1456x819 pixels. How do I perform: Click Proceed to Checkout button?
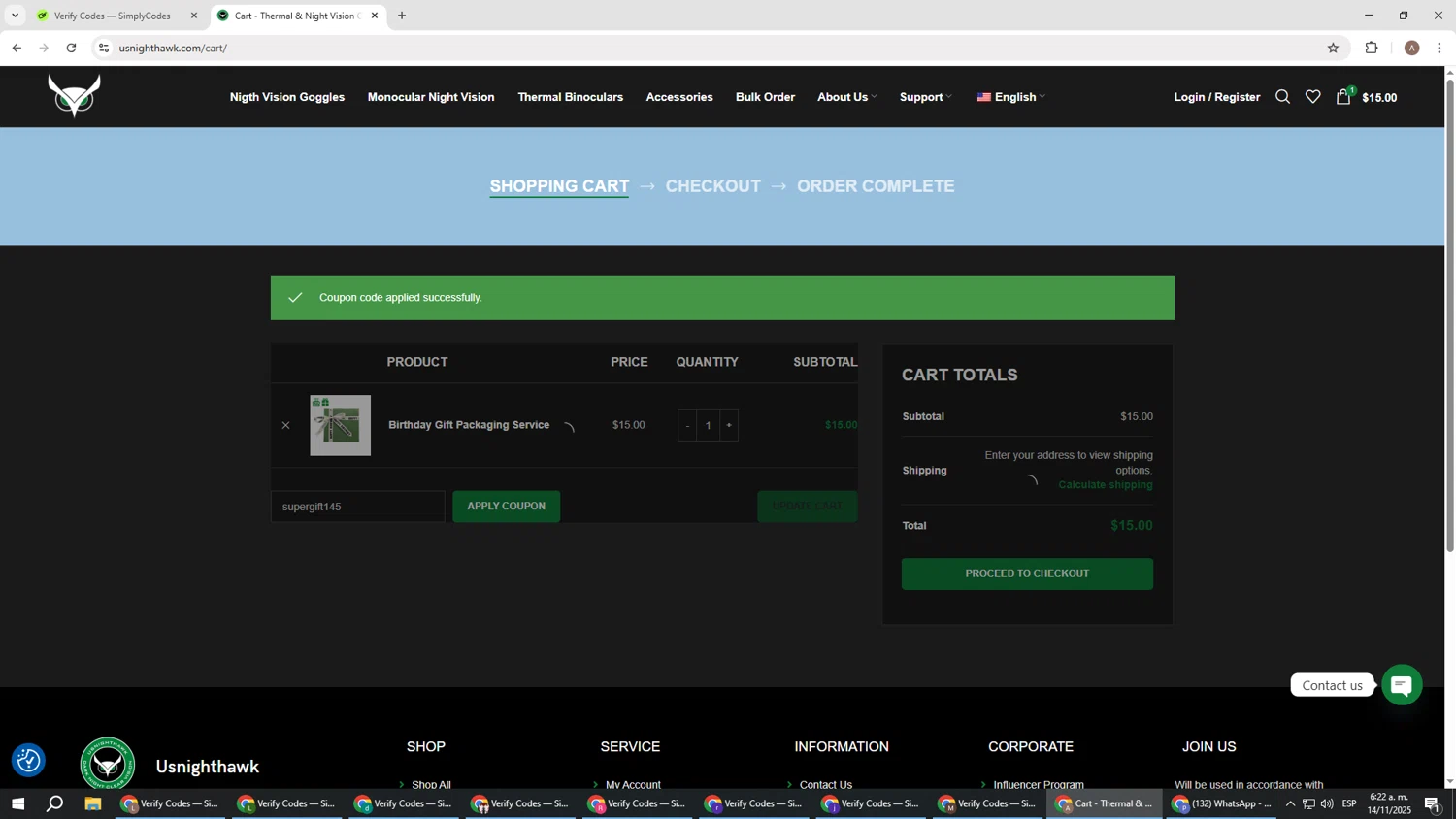point(1027,573)
